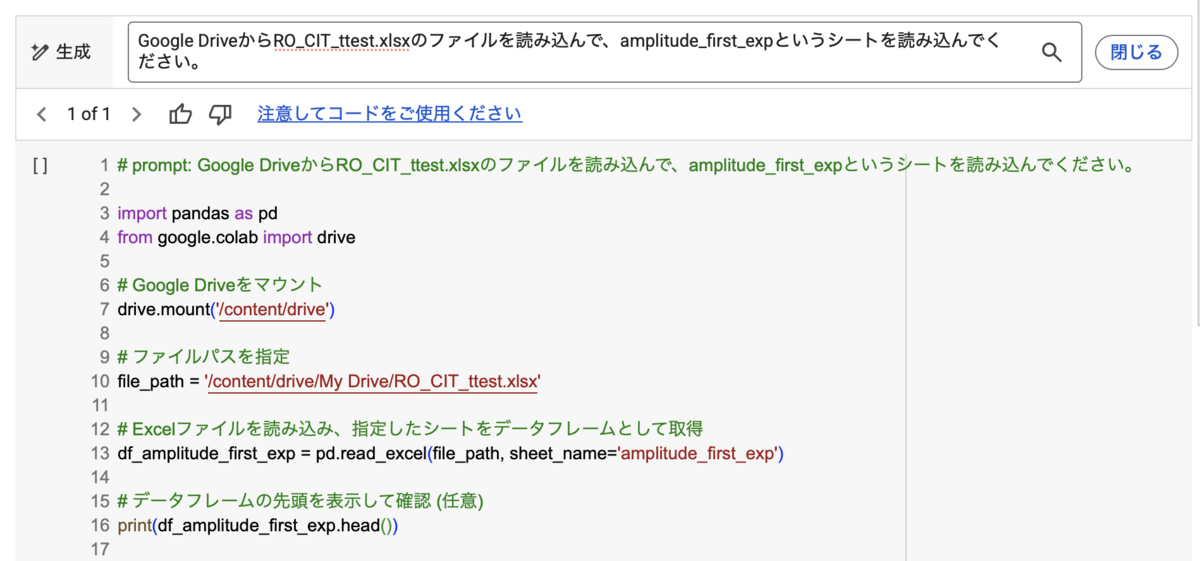
Task: Click the '# ファイルパスを指定' comment
Action: pos(204,357)
